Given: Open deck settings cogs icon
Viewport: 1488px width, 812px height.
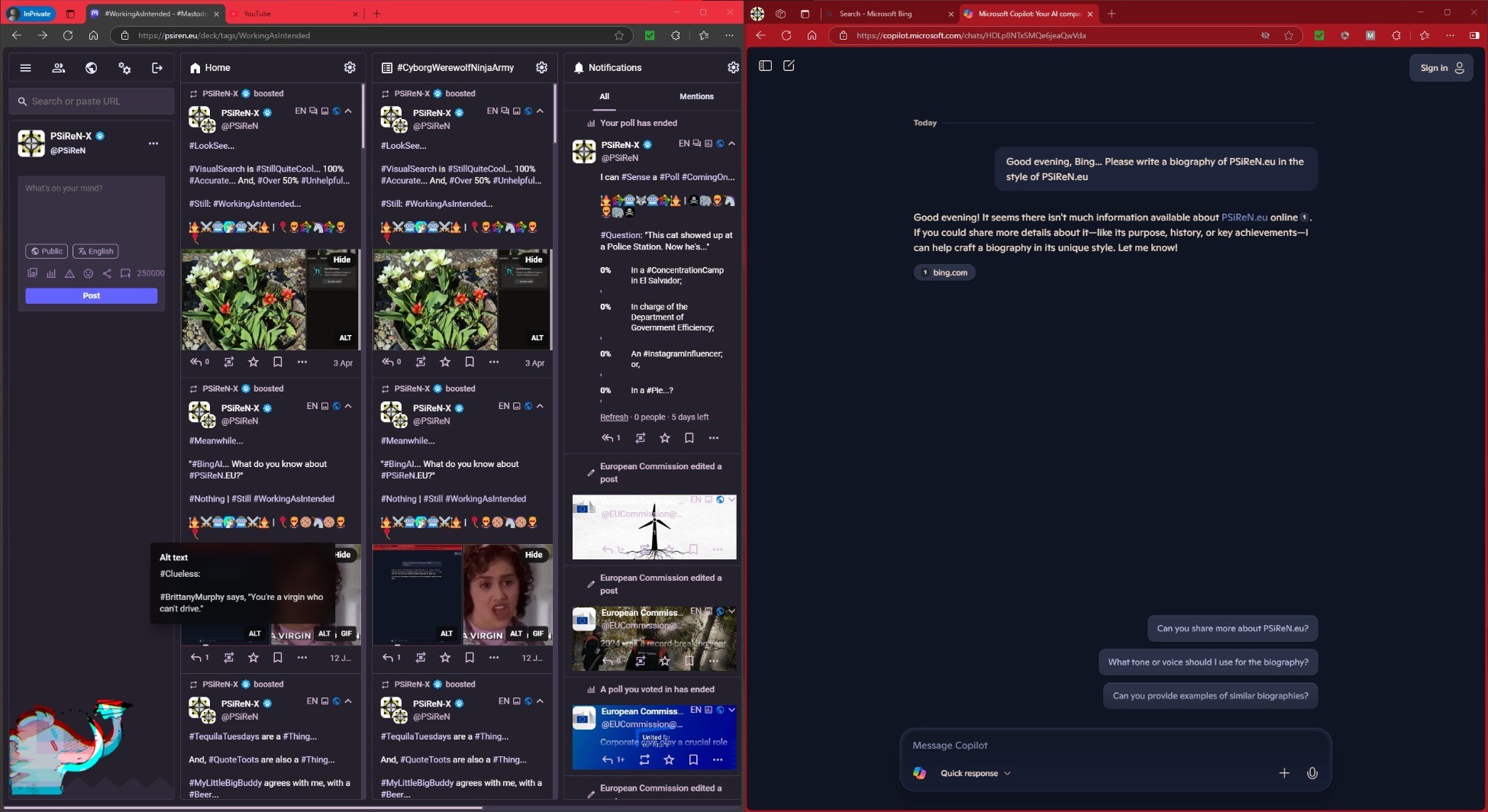Looking at the screenshot, I should 124,68.
